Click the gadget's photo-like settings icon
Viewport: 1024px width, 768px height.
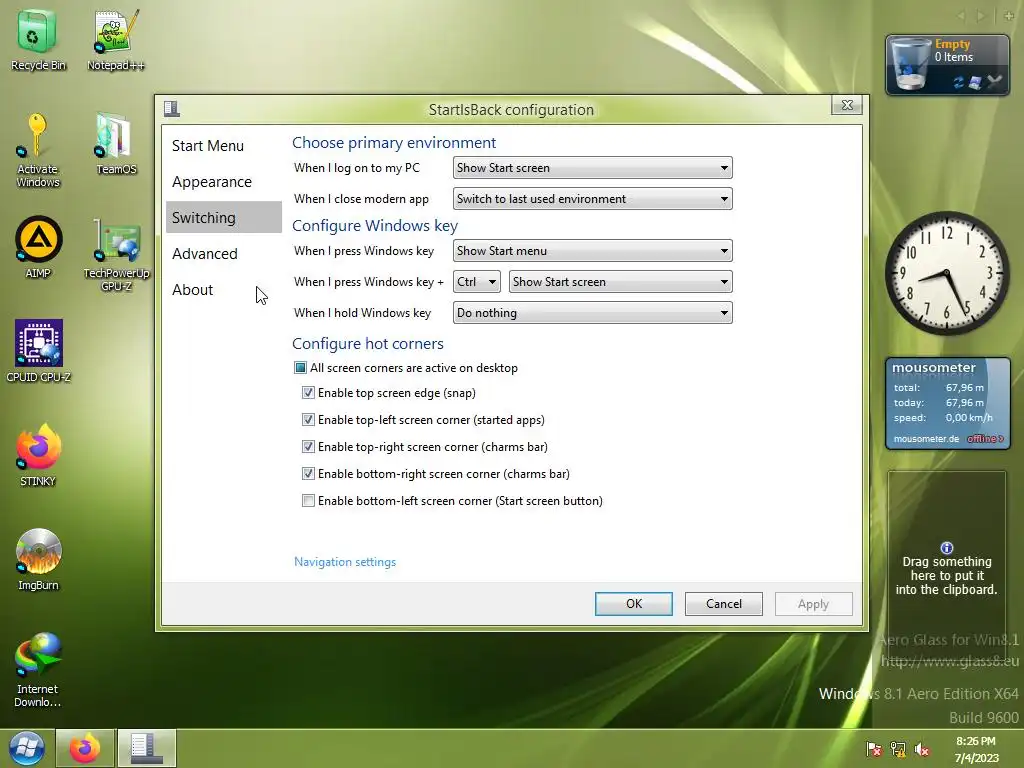[x=976, y=82]
